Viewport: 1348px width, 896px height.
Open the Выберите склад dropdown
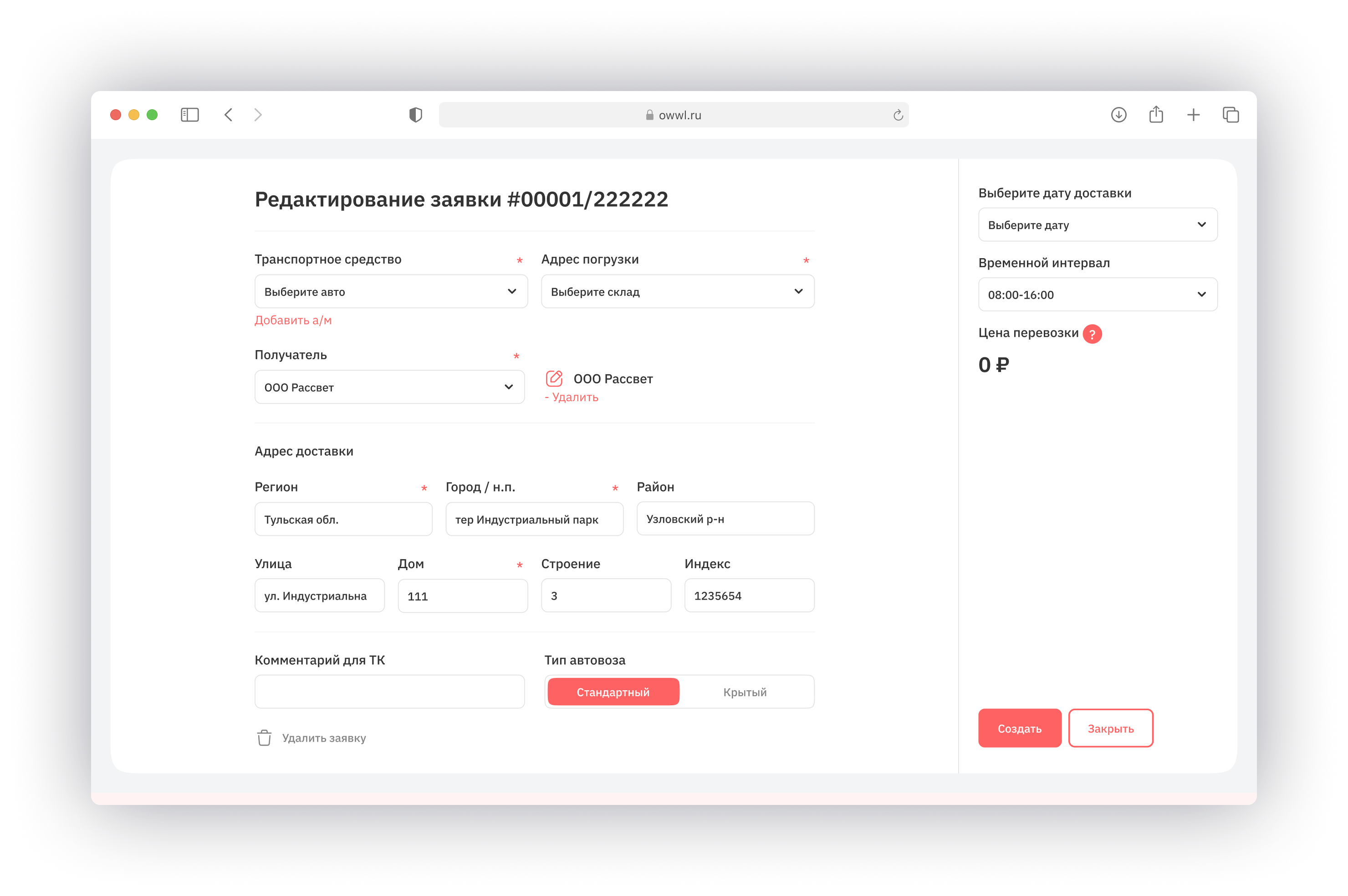coord(678,291)
